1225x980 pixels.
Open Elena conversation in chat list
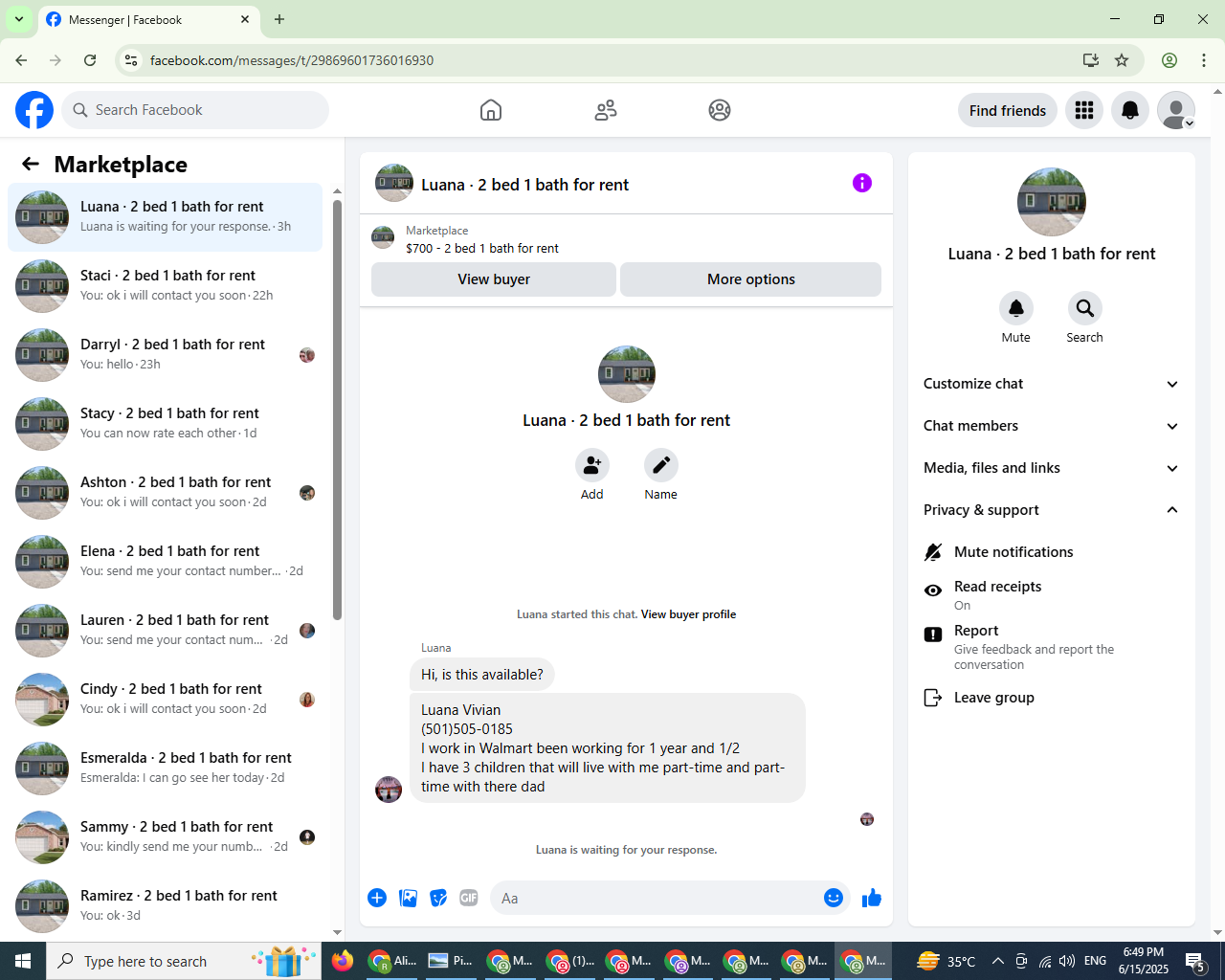click(x=166, y=562)
